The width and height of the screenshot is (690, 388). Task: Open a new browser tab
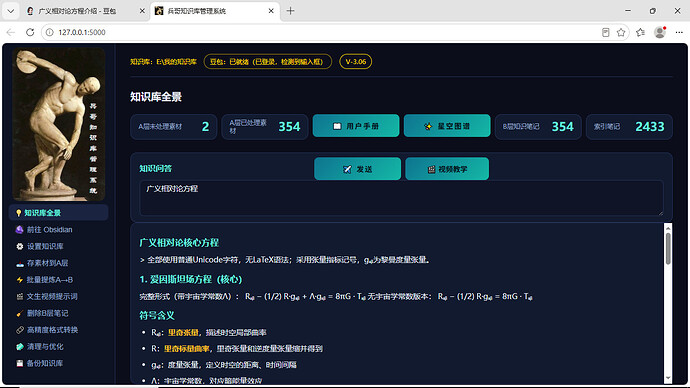pyautogui.click(x=290, y=11)
